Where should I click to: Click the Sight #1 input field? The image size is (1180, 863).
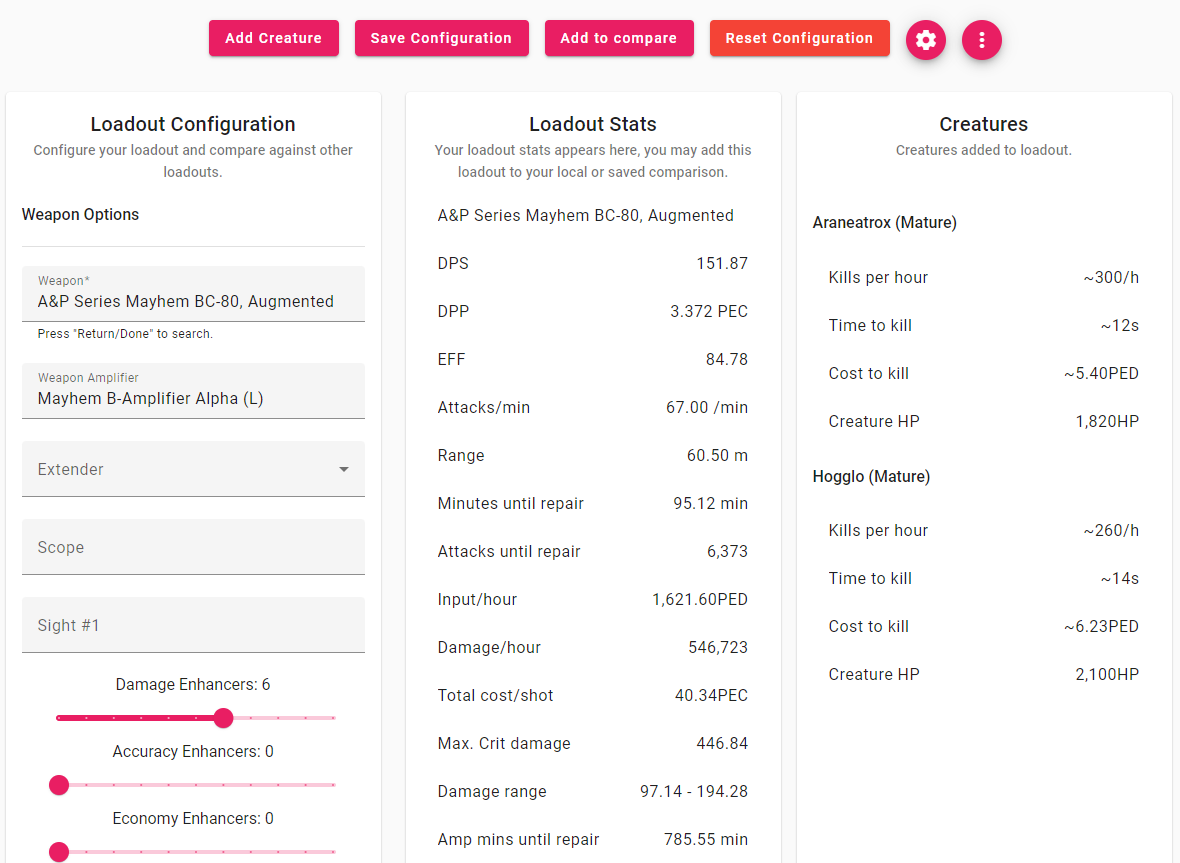pos(193,625)
